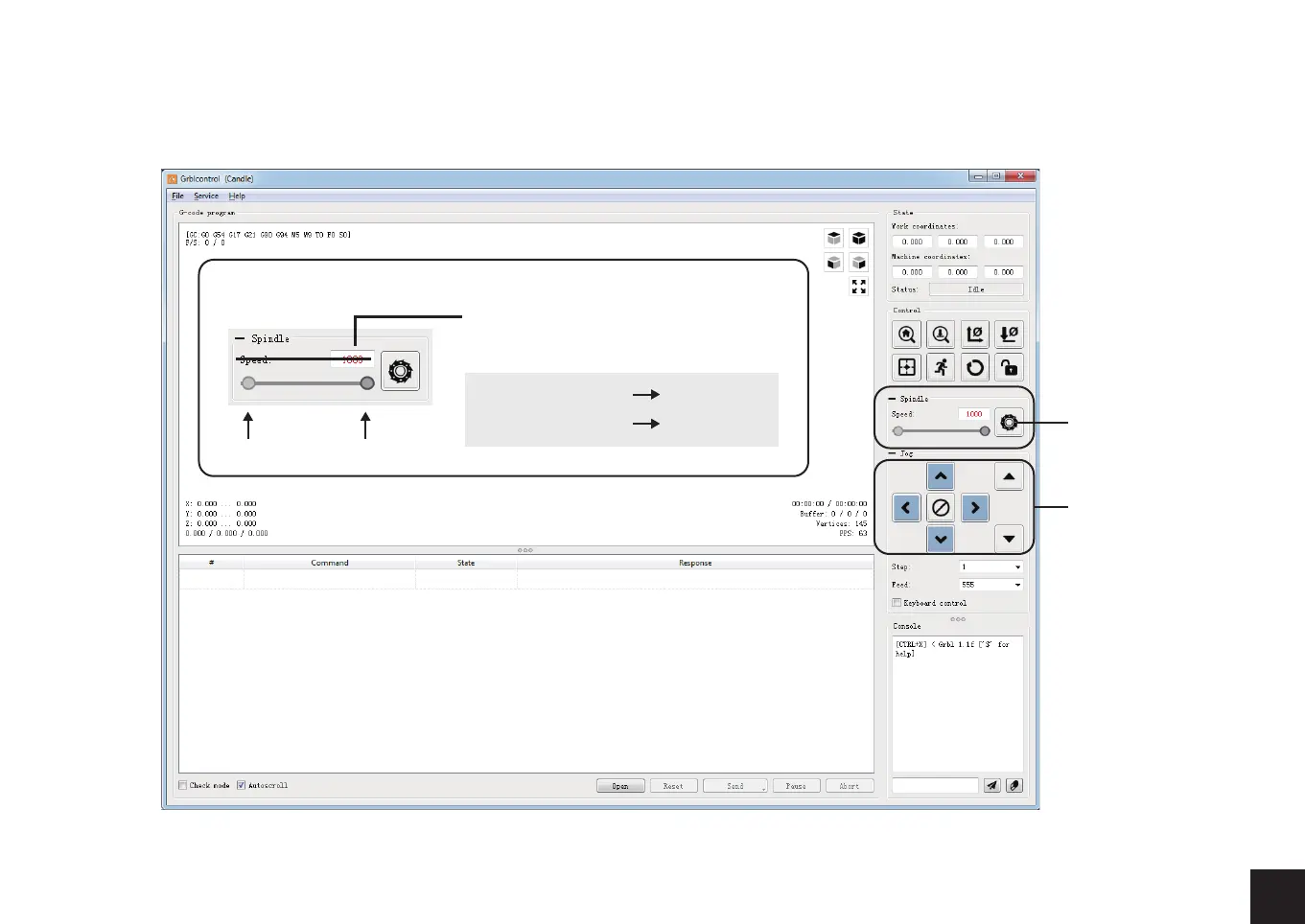Click the running-man Safe position icon
Image resolution: width=1305 pixels, height=924 pixels.
pos(941,367)
